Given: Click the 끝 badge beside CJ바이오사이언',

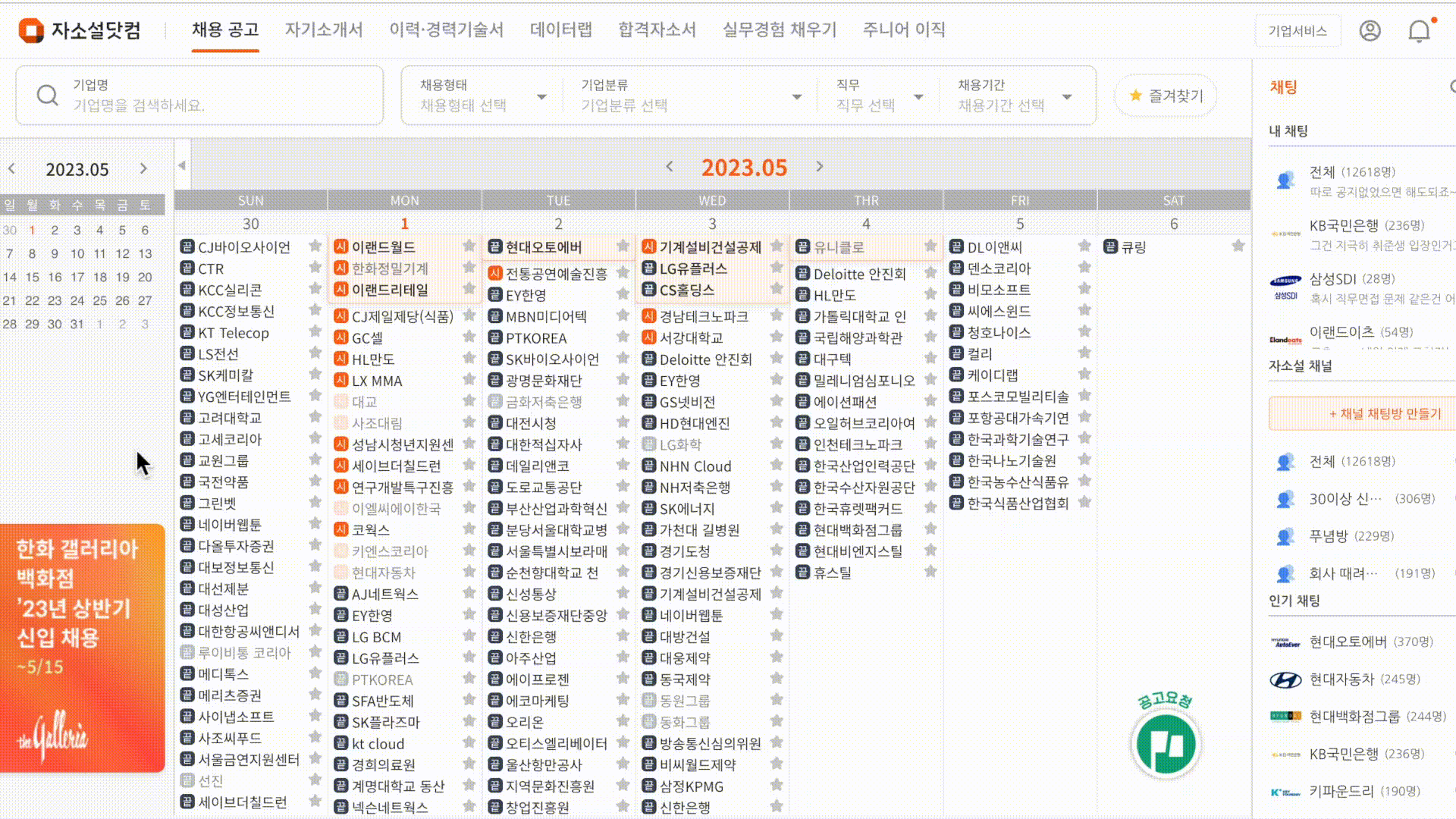Looking at the screenshot, I should click(187, 246).
